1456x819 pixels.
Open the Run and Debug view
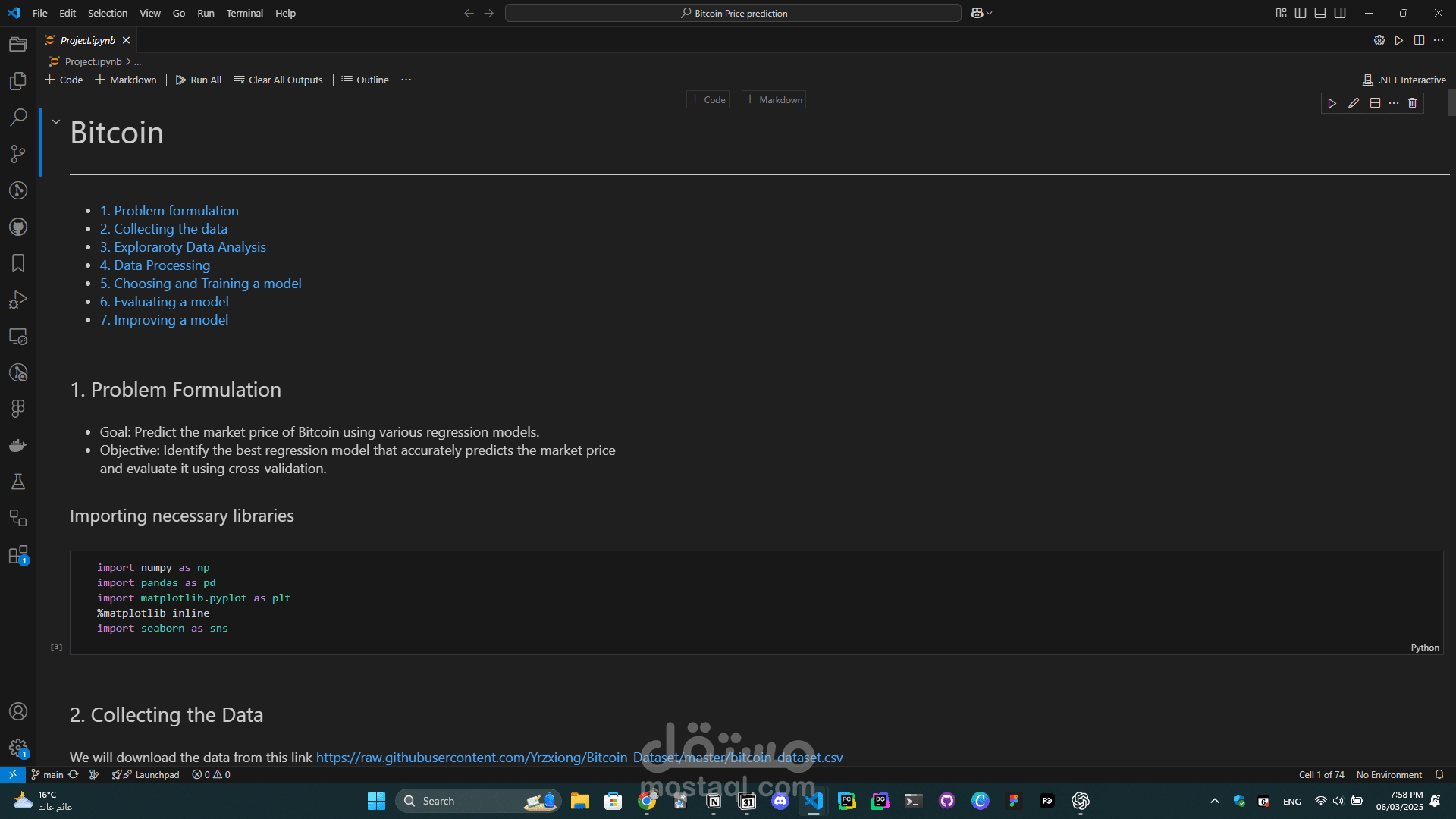[18, 300]
